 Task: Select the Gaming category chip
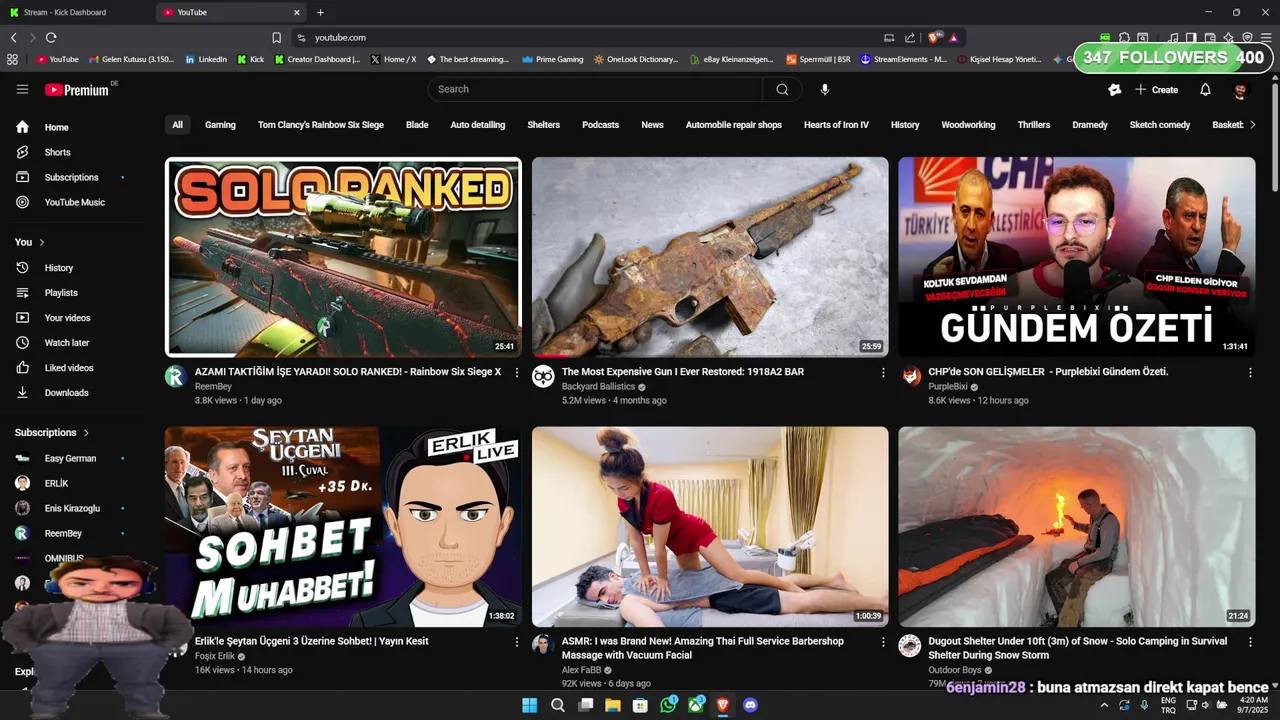coord(220,125)
